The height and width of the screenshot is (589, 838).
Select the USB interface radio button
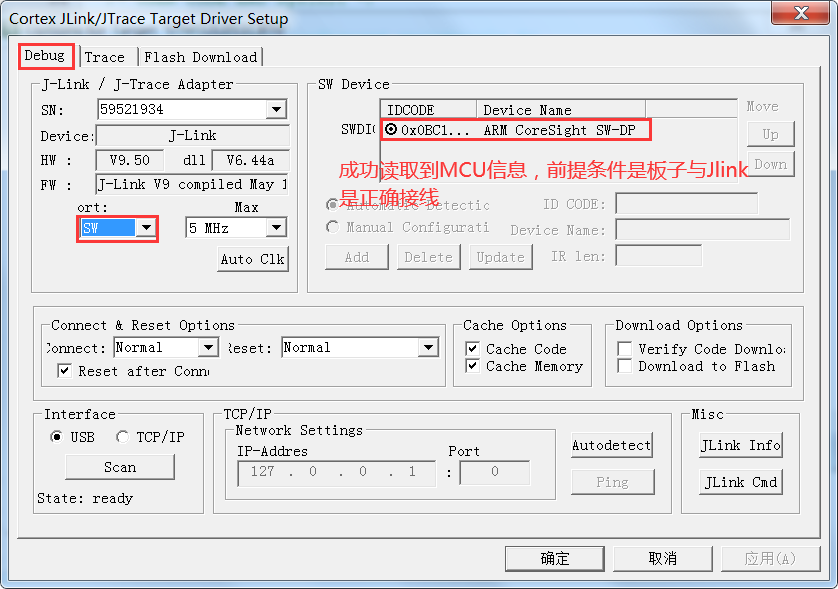[x=56, y=437]
